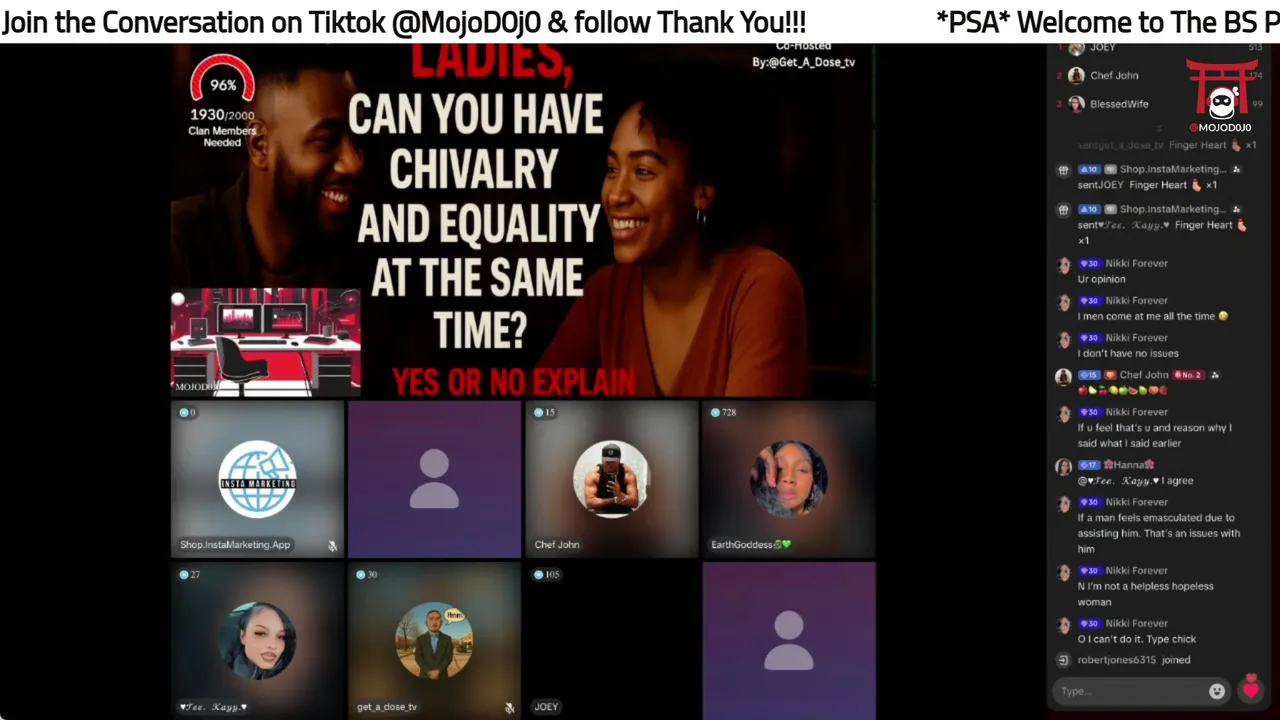Click the MOJODOJO ninja gate logo
Screen dimensions: 1280x720
tap(1221, 91)
